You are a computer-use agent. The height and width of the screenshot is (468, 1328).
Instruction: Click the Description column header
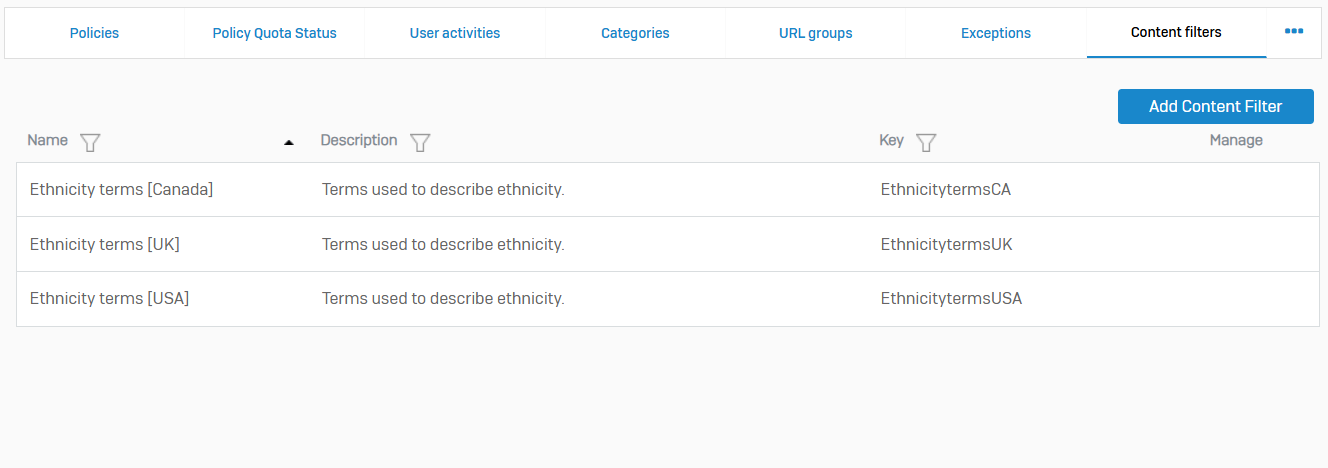[x=359, y=140]
